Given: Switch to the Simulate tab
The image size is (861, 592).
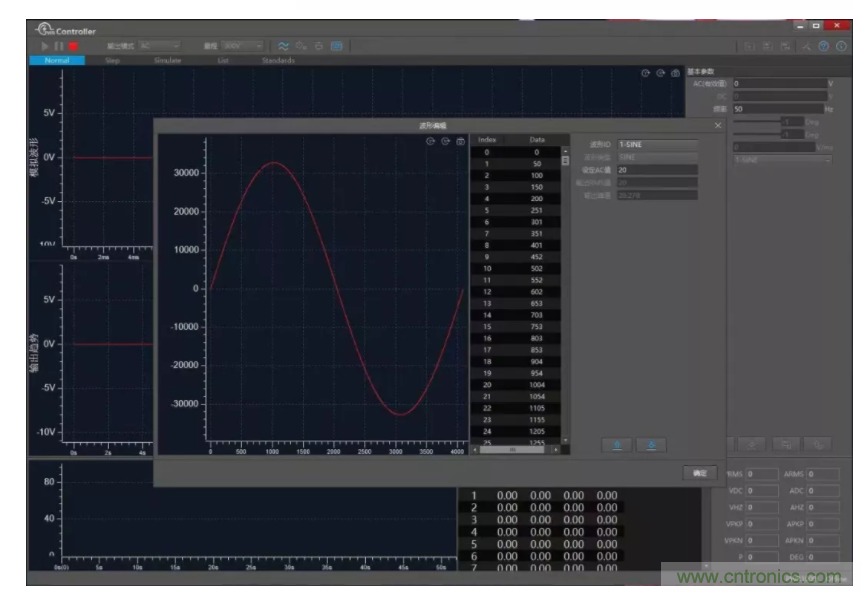Looking at the screenshot, I should click(x=167, y=61).
